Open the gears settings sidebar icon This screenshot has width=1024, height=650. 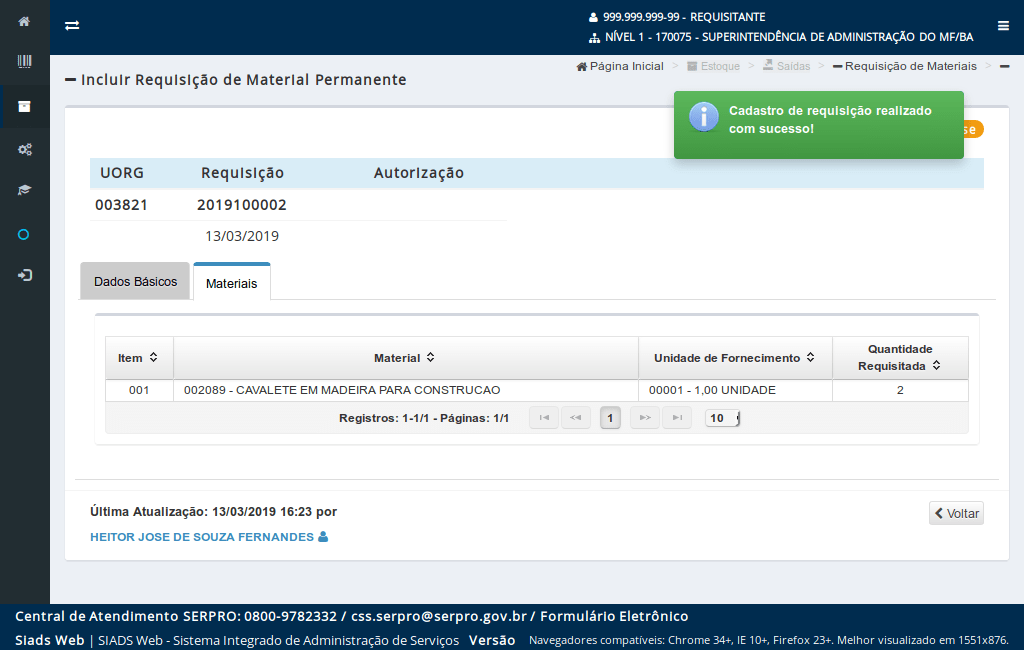point(25,150)
